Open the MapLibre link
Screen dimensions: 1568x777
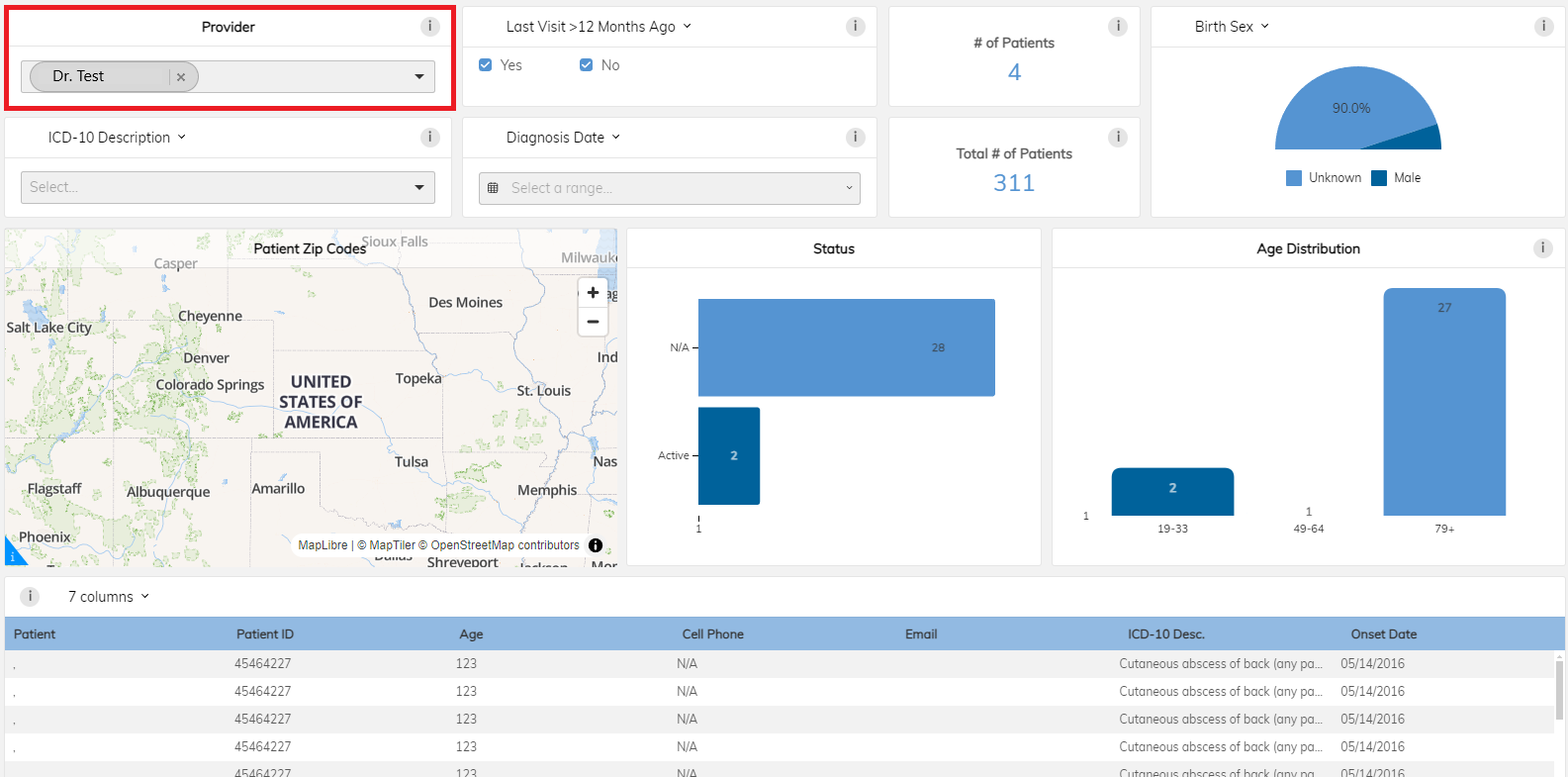pos(323,545)
